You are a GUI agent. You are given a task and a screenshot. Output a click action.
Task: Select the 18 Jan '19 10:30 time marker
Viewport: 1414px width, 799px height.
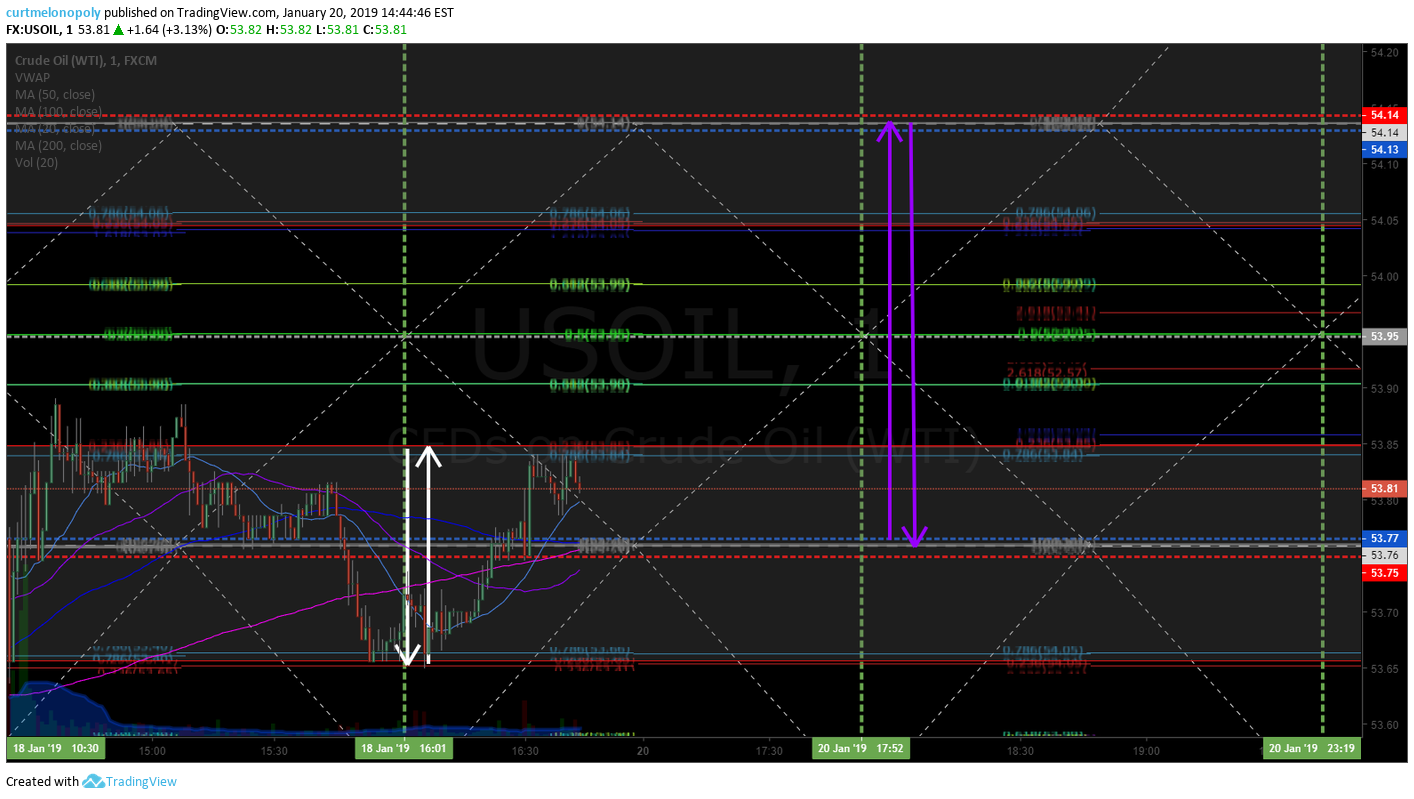pyautogui.click(x=55, y=749)
